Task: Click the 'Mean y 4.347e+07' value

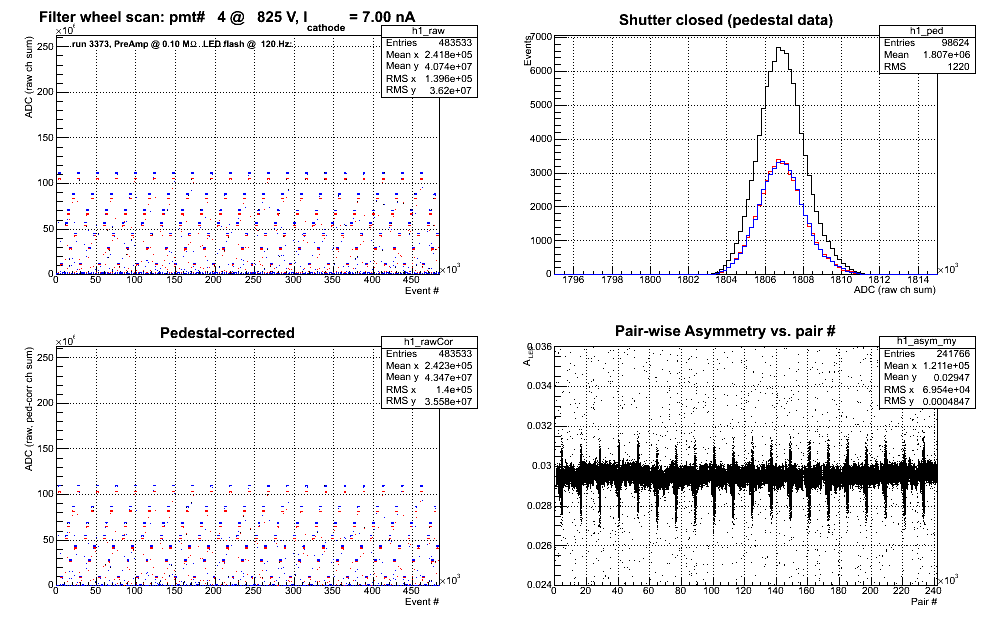Action: (429, 377)
